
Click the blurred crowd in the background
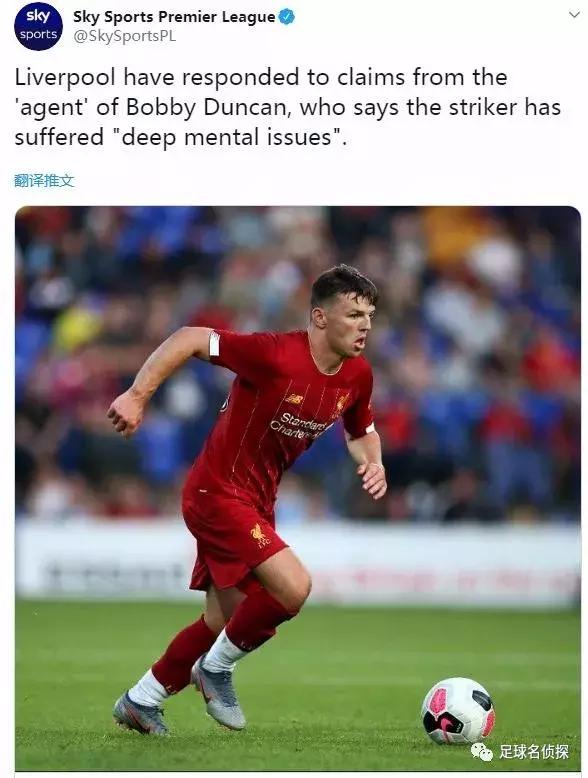pos(298,362)
